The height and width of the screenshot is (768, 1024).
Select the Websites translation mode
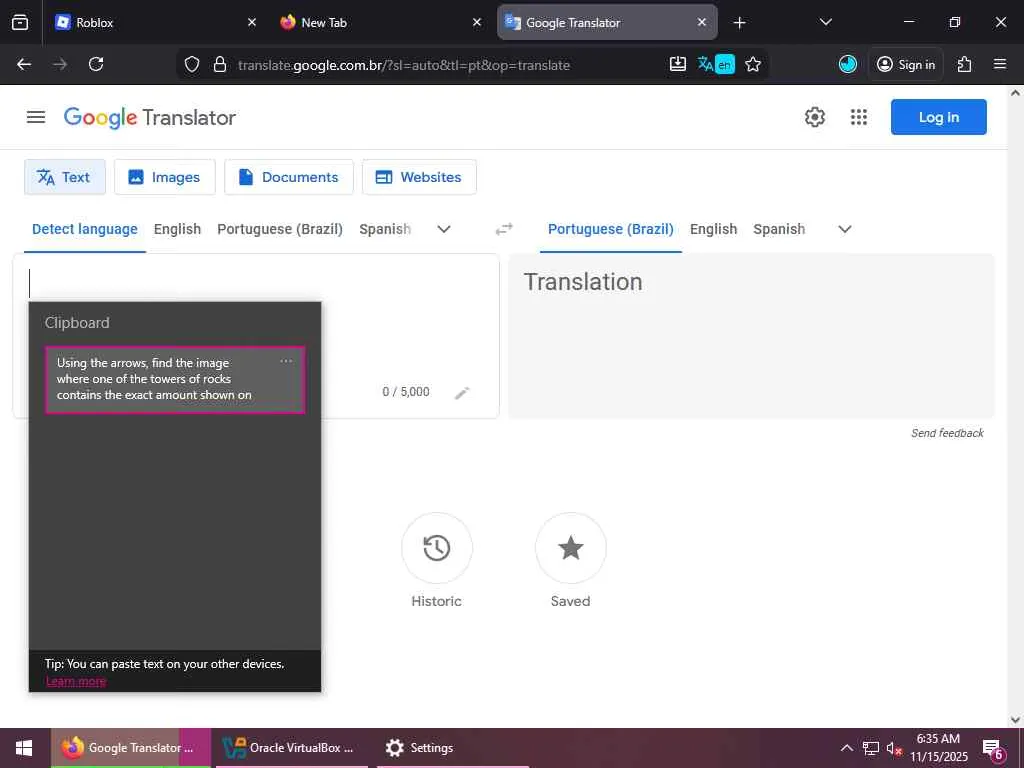419,177
